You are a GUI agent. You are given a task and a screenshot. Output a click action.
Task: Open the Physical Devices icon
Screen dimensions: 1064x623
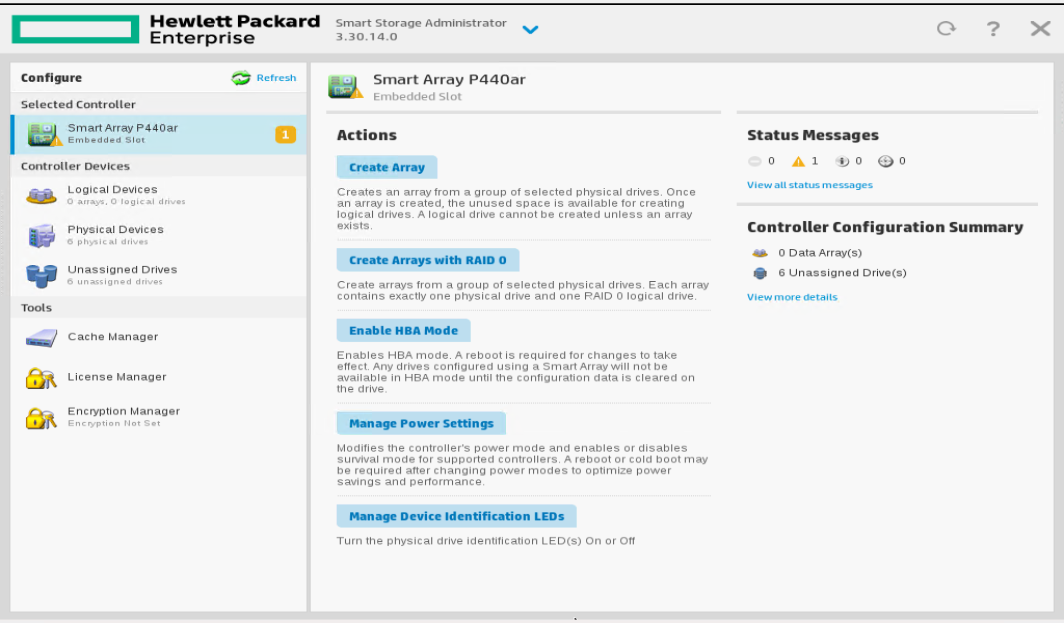tap(41, 235)
